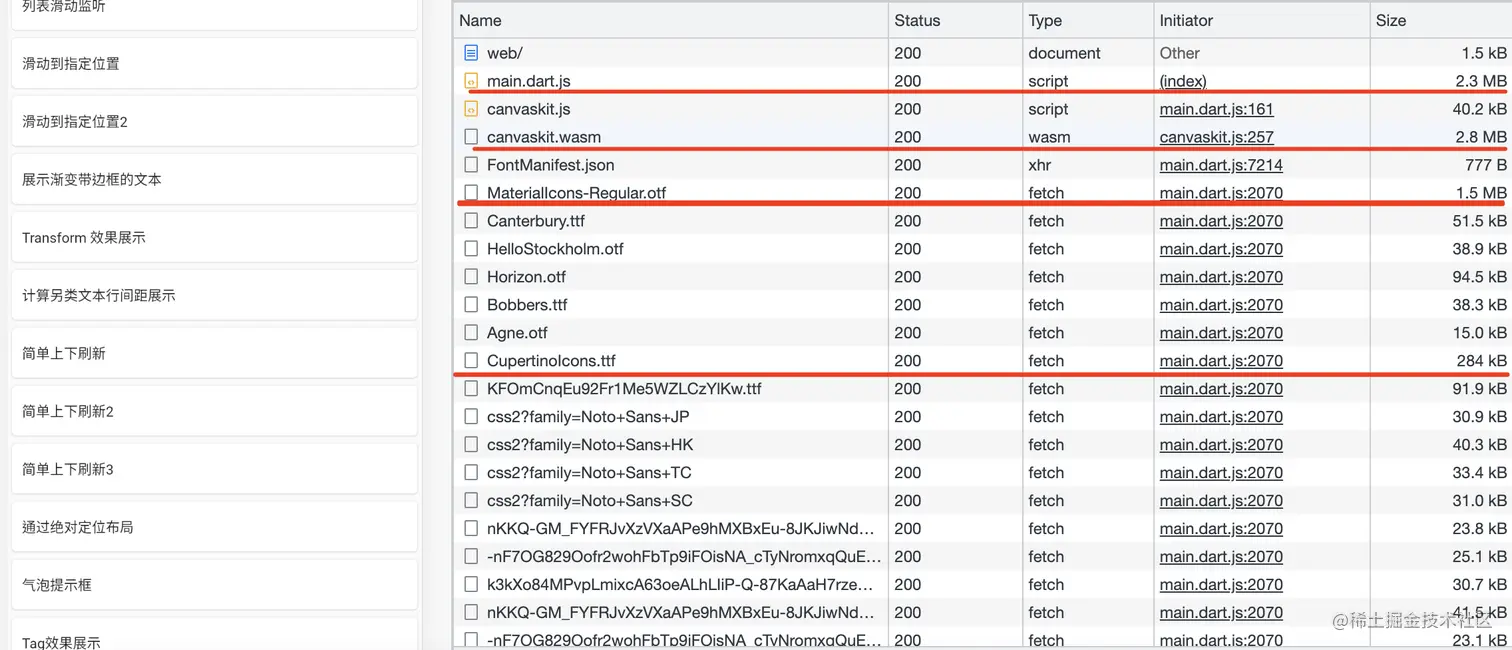1512x650 pixels.
Task: Select the KFOmCnqEu92Fr1Me5WZLCzYlKw.ttf request name
Action: click(624, 389)
